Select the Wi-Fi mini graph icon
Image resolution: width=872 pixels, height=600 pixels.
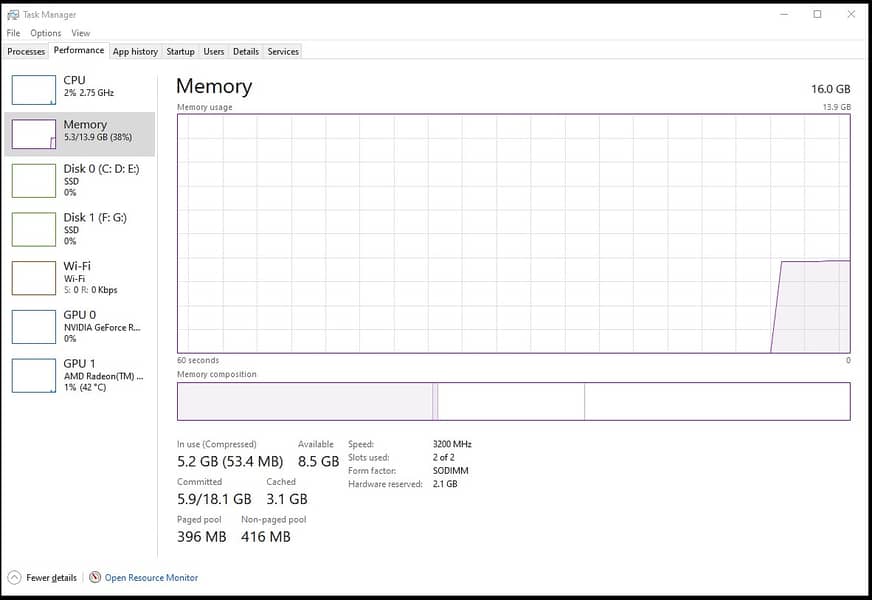click(34, 278)
